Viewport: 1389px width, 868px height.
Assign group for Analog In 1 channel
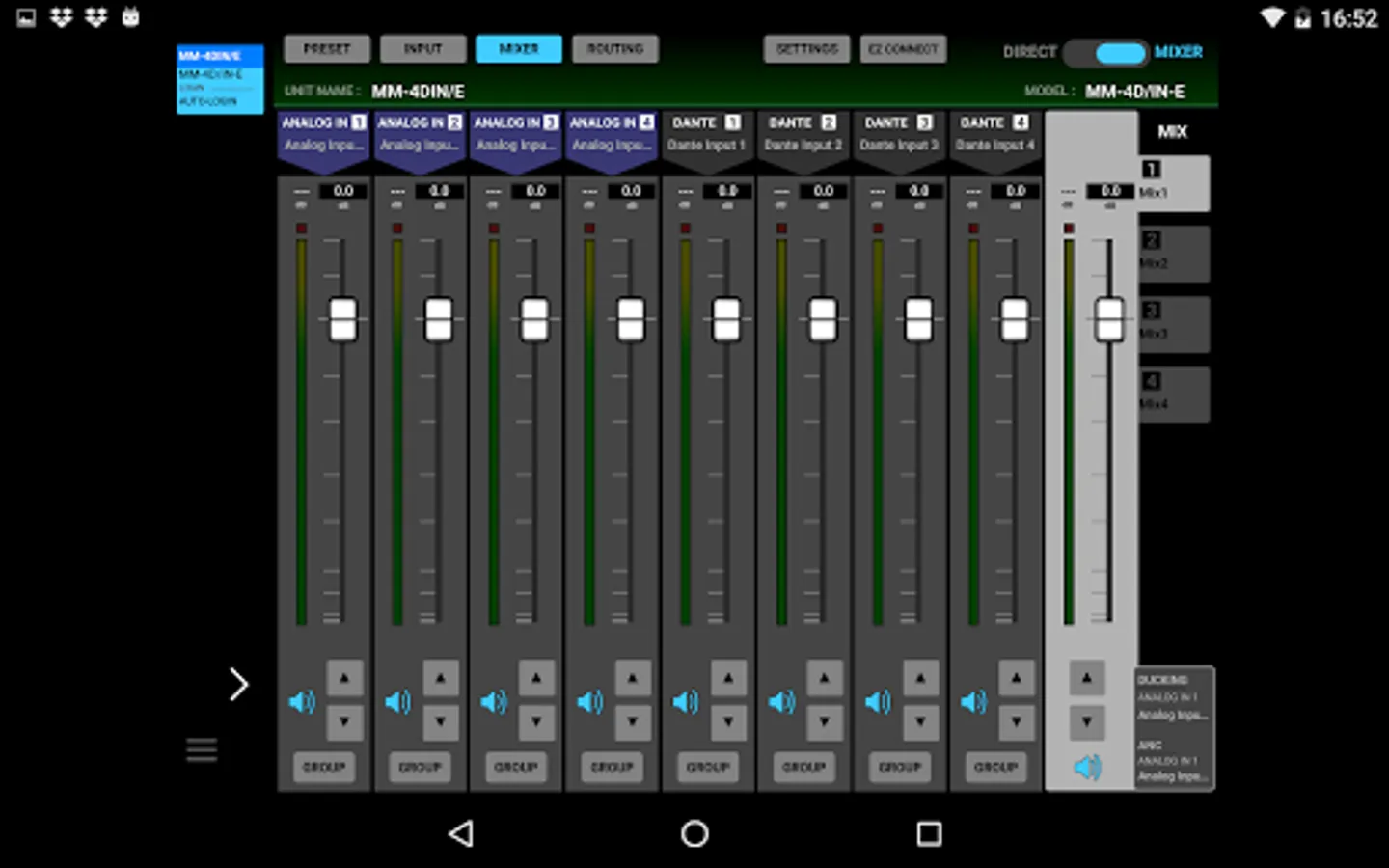(324, 767)
